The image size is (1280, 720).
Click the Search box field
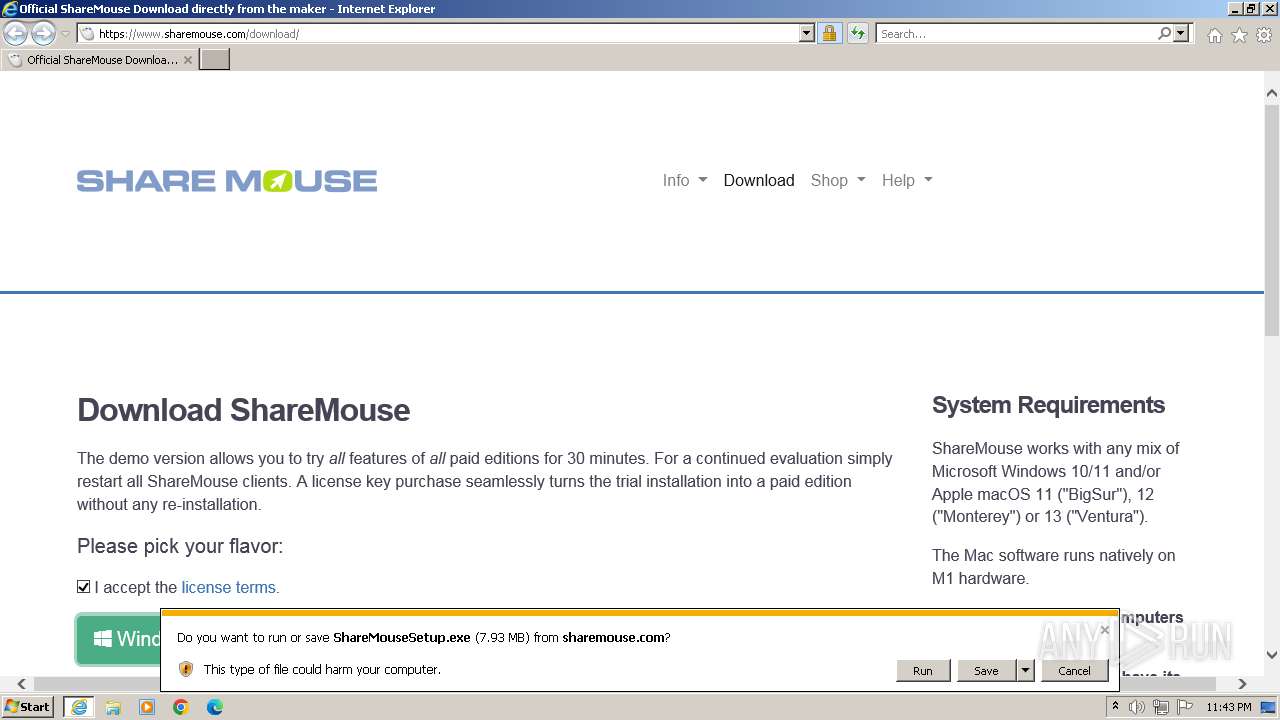1016,33
